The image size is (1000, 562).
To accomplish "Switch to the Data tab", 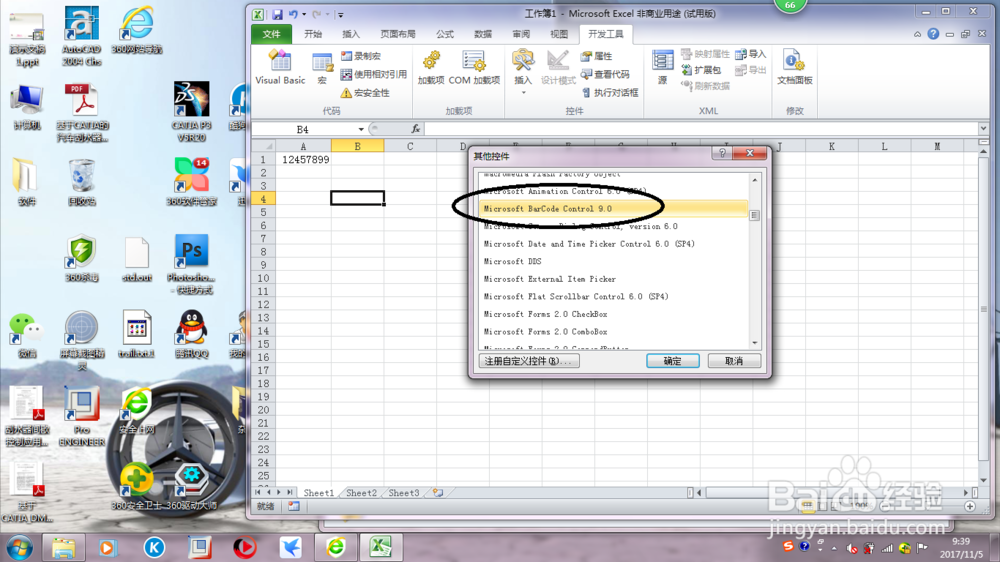I will 483,34.
